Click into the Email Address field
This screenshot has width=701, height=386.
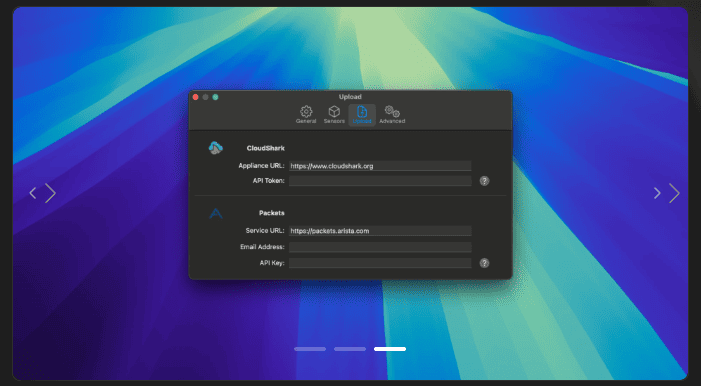click(x=380, y=247)
